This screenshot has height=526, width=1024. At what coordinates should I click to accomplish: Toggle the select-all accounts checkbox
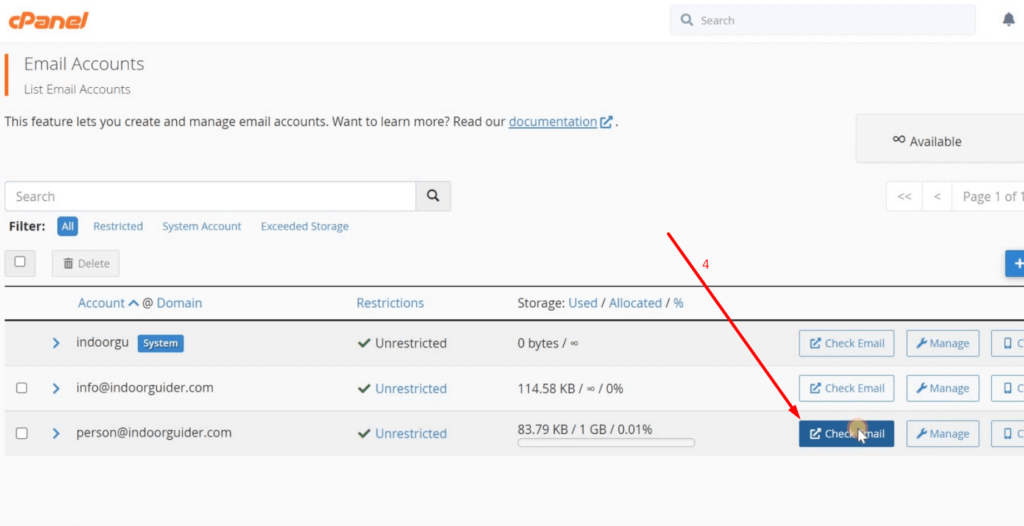click(x=20, y=262)
